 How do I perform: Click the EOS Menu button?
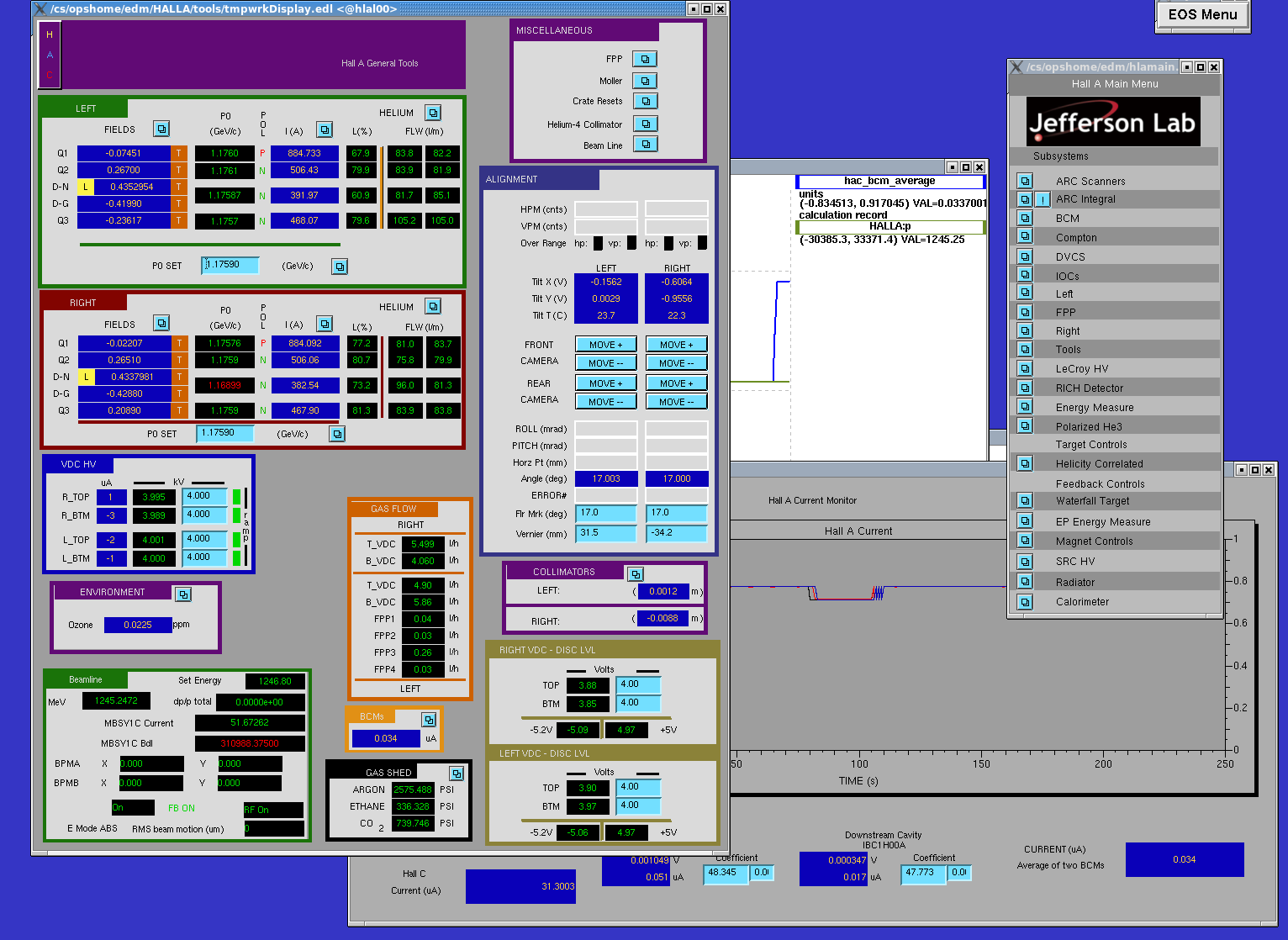(1203, 14)
